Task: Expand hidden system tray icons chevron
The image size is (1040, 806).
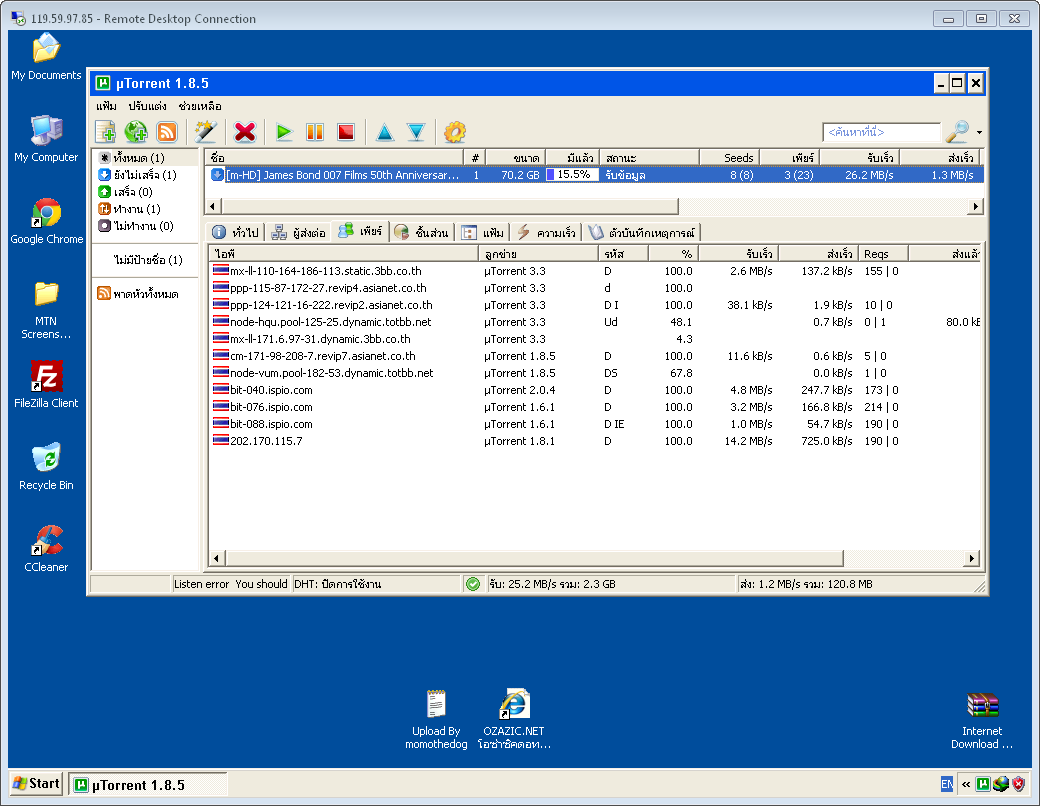Action: point(965,784)
